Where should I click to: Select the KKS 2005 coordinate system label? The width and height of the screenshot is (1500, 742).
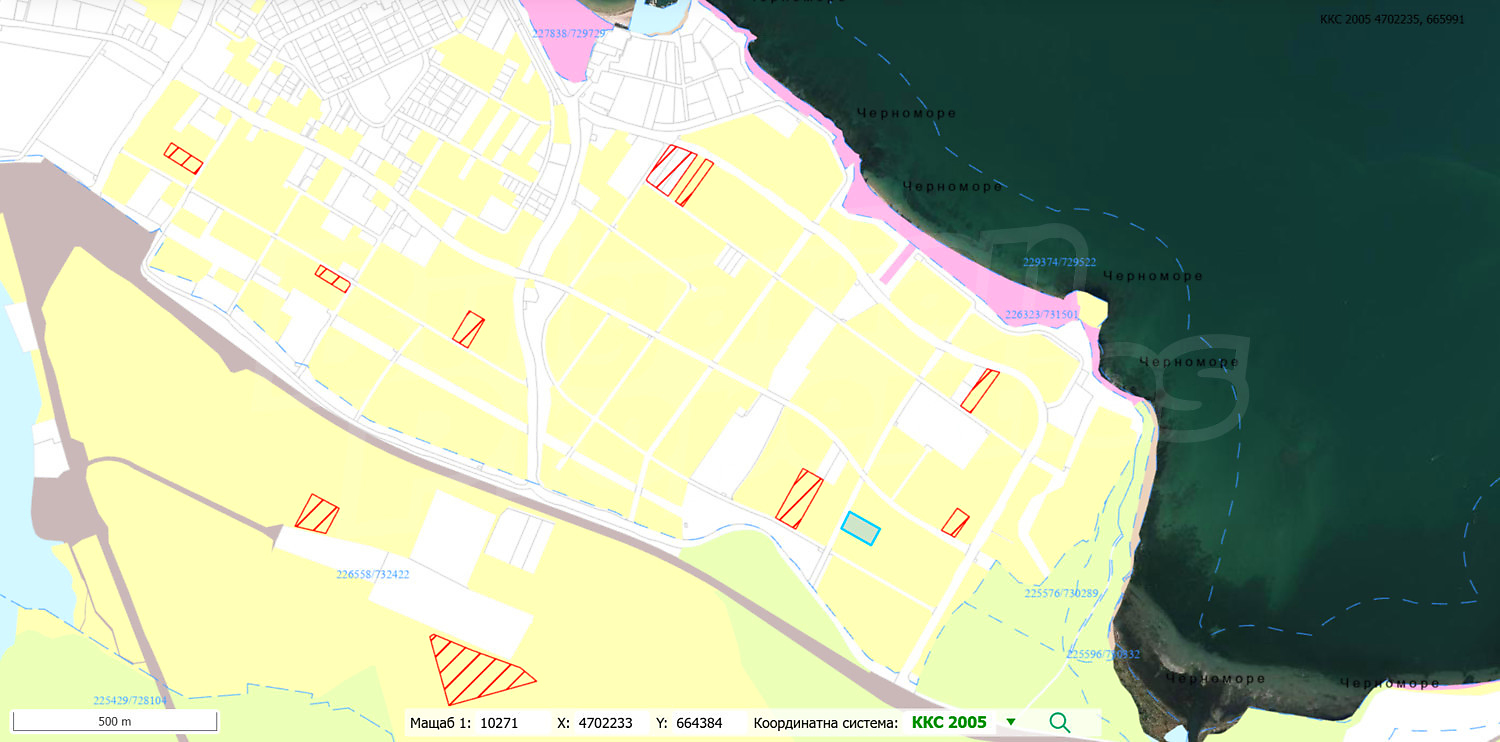pyautogui.click(x=949, y=722)
